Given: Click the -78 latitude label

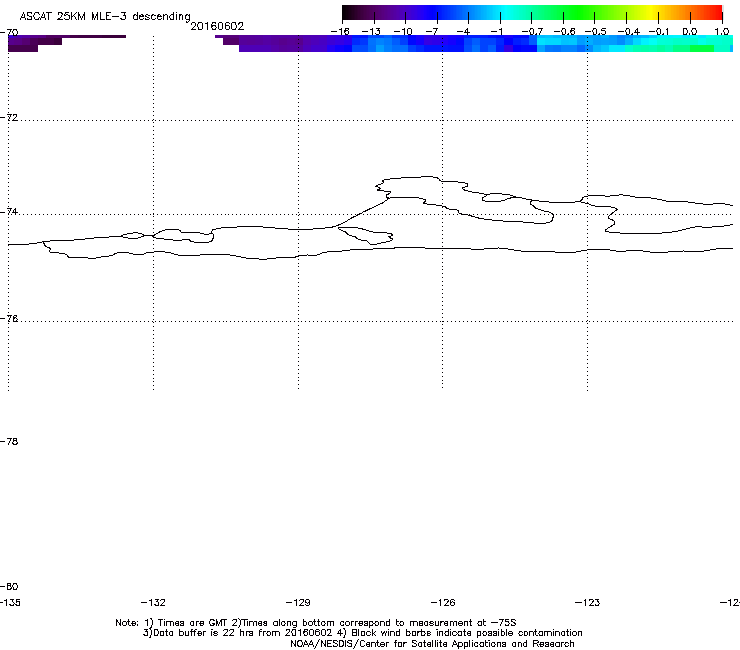Looking at the screenshot, I should [x=9, y=442].
